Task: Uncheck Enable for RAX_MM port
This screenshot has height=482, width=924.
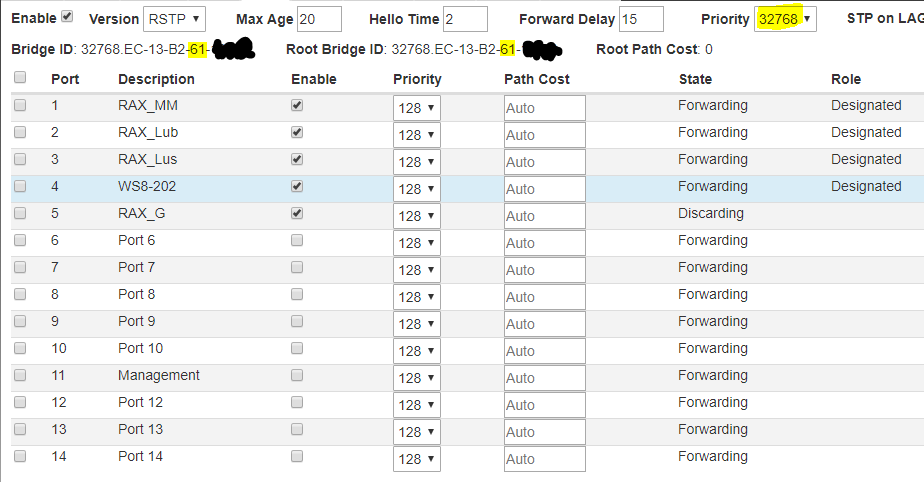Action: click(x=297, y=105)
